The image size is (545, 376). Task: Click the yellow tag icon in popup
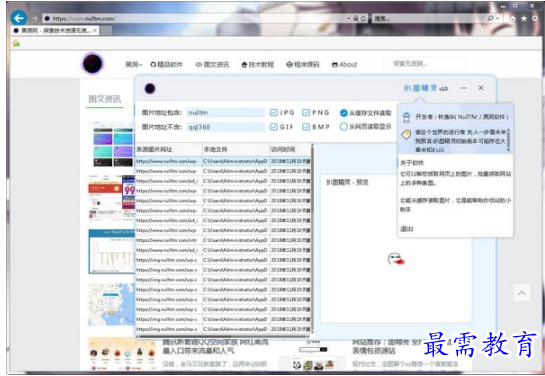click(406, 134)
